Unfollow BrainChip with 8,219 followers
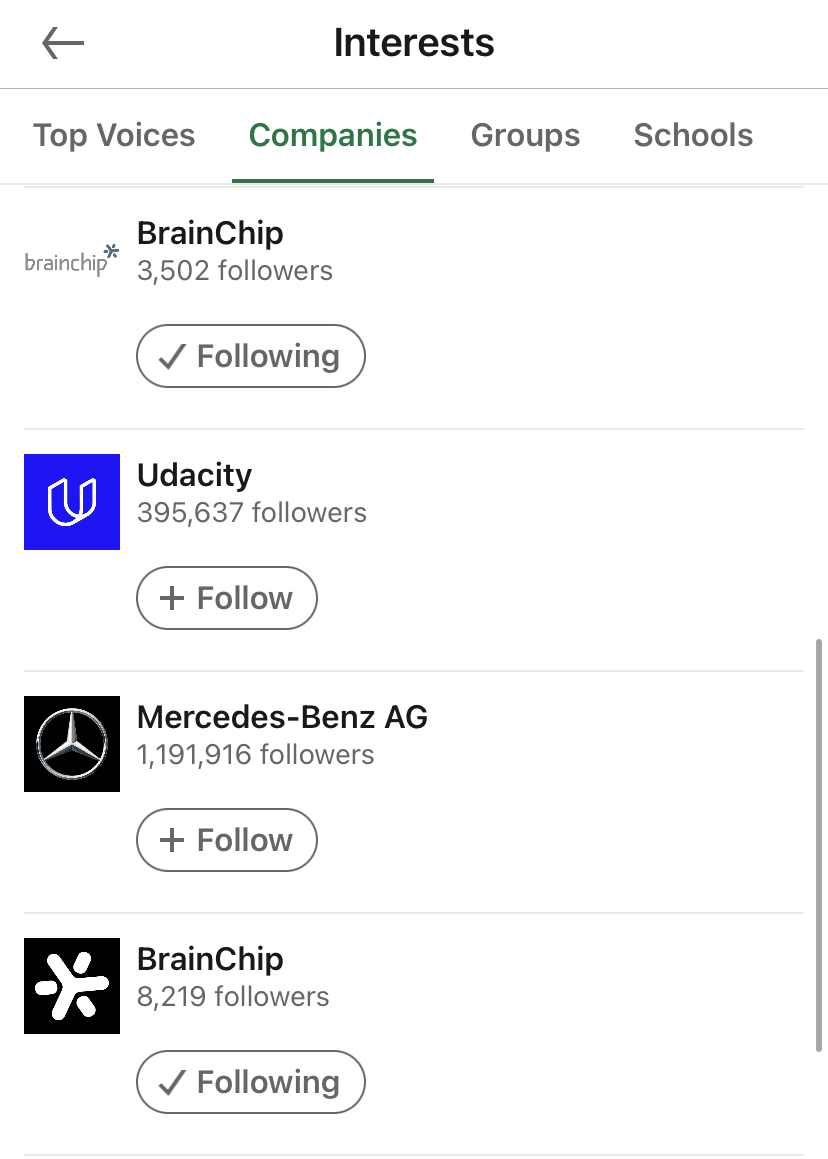828x1159 pixels. click(x=251, y=1082)
